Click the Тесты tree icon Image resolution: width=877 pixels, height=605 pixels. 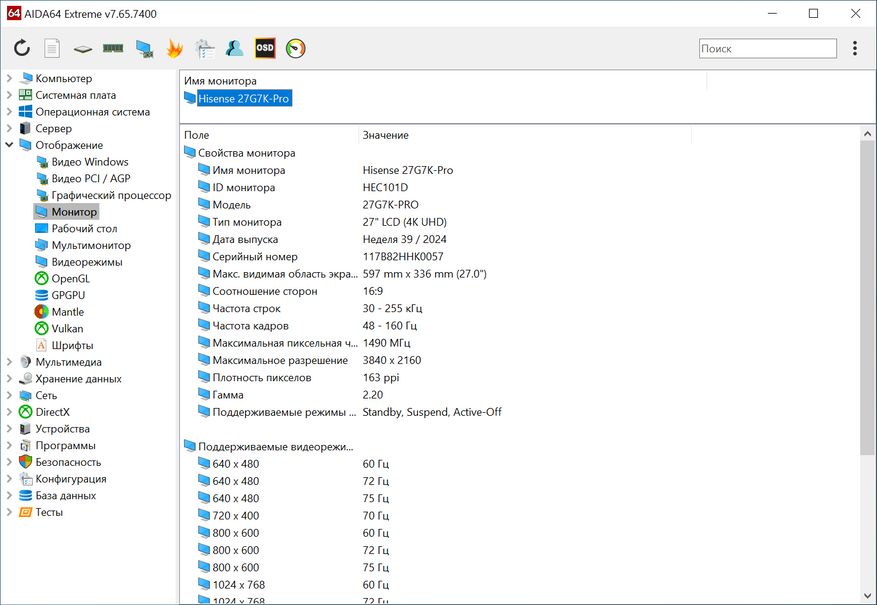(26, 512)
